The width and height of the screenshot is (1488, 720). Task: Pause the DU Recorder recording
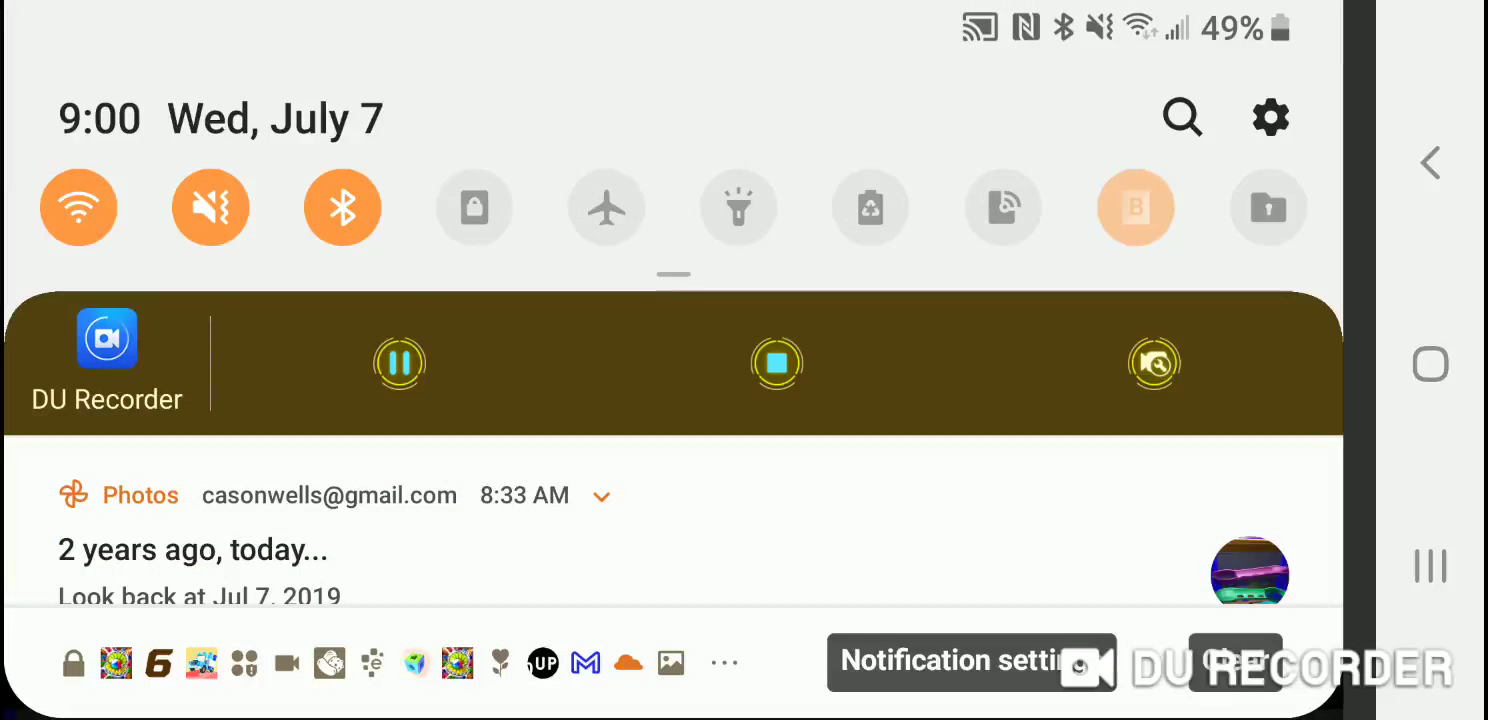(x=399, y=363)
